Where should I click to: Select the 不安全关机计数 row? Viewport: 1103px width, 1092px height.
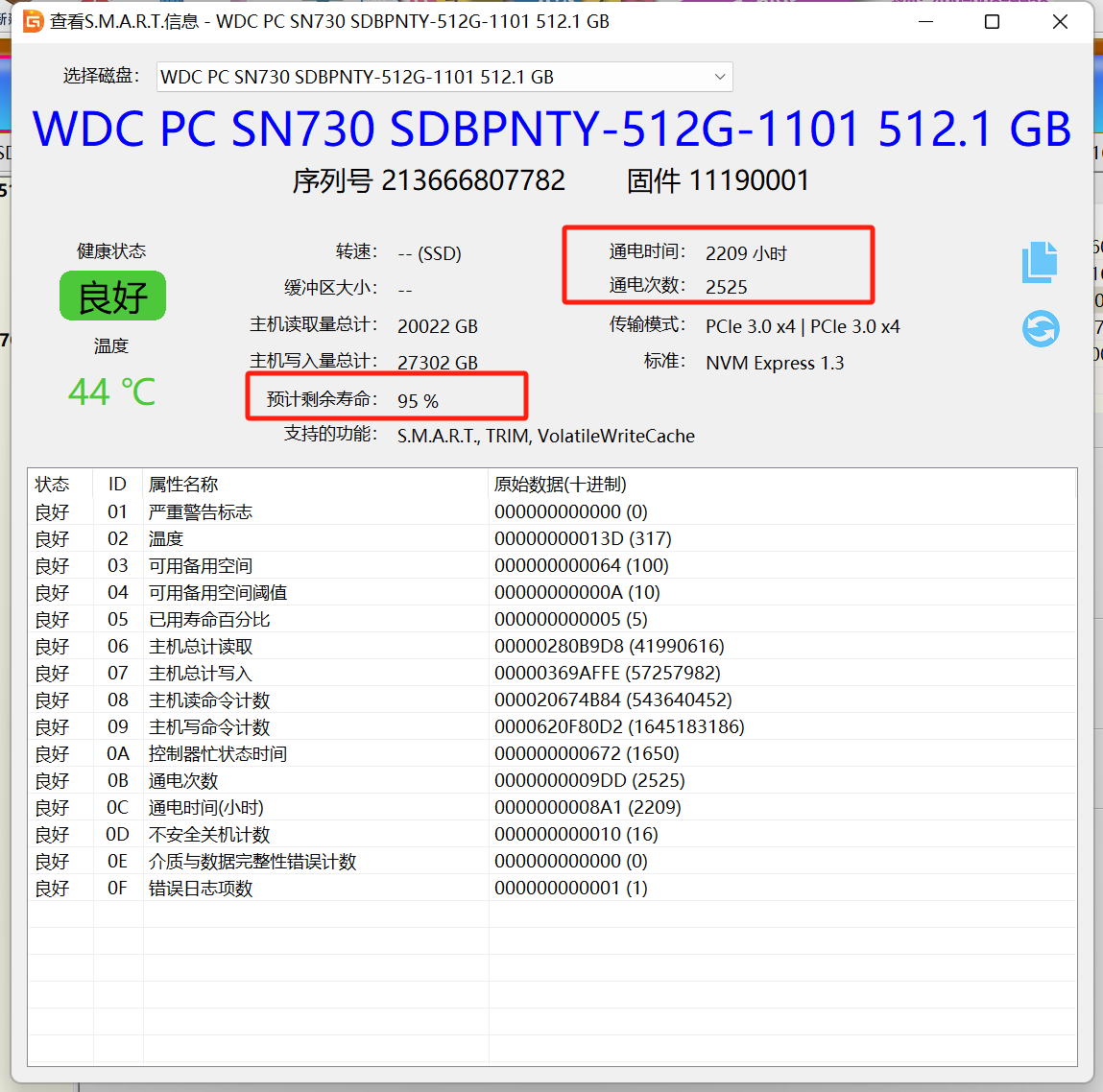[x=552, y=834]
